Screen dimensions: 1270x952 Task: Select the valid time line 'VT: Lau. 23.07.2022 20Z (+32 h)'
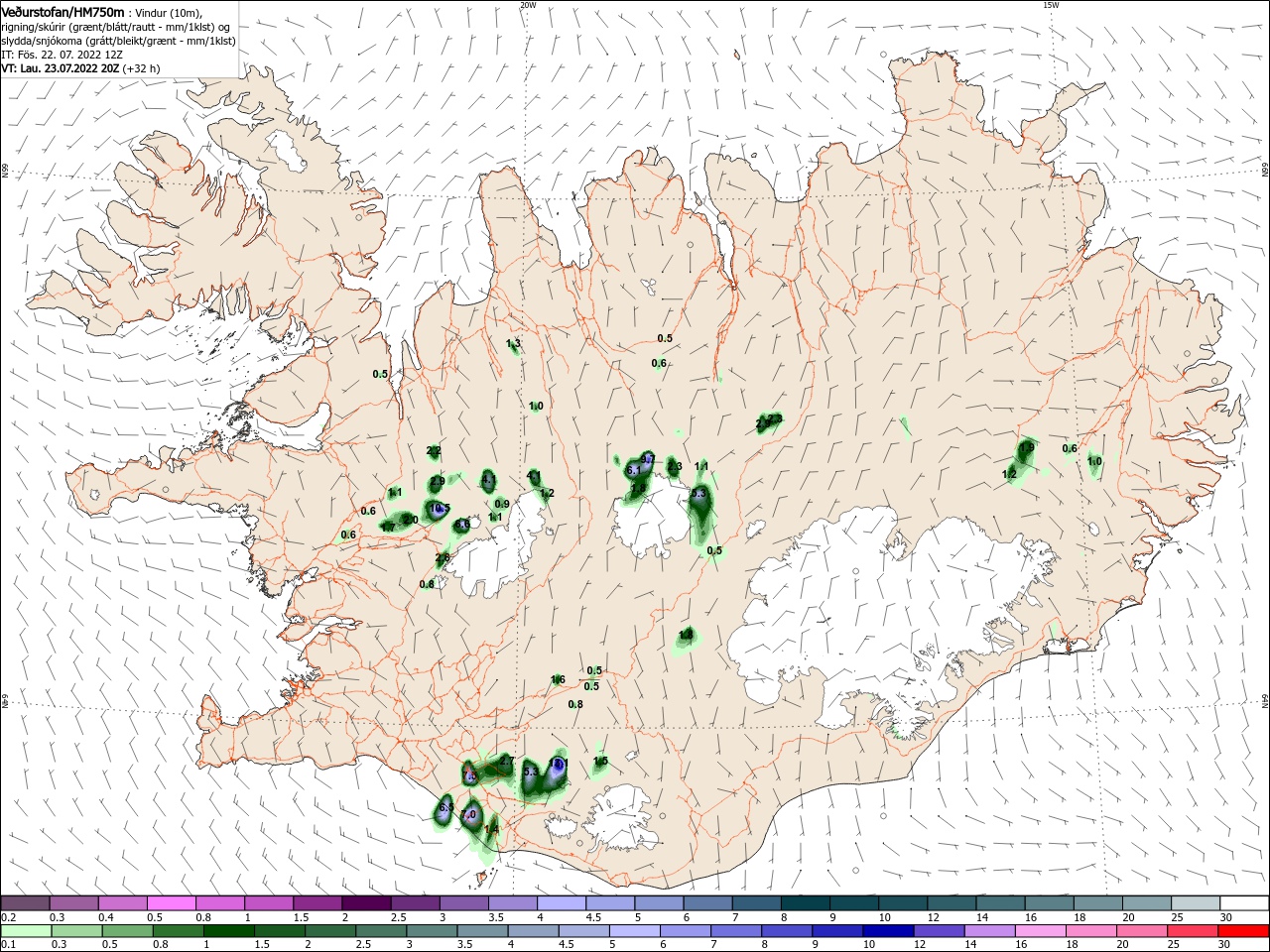[x=80, y=67]
